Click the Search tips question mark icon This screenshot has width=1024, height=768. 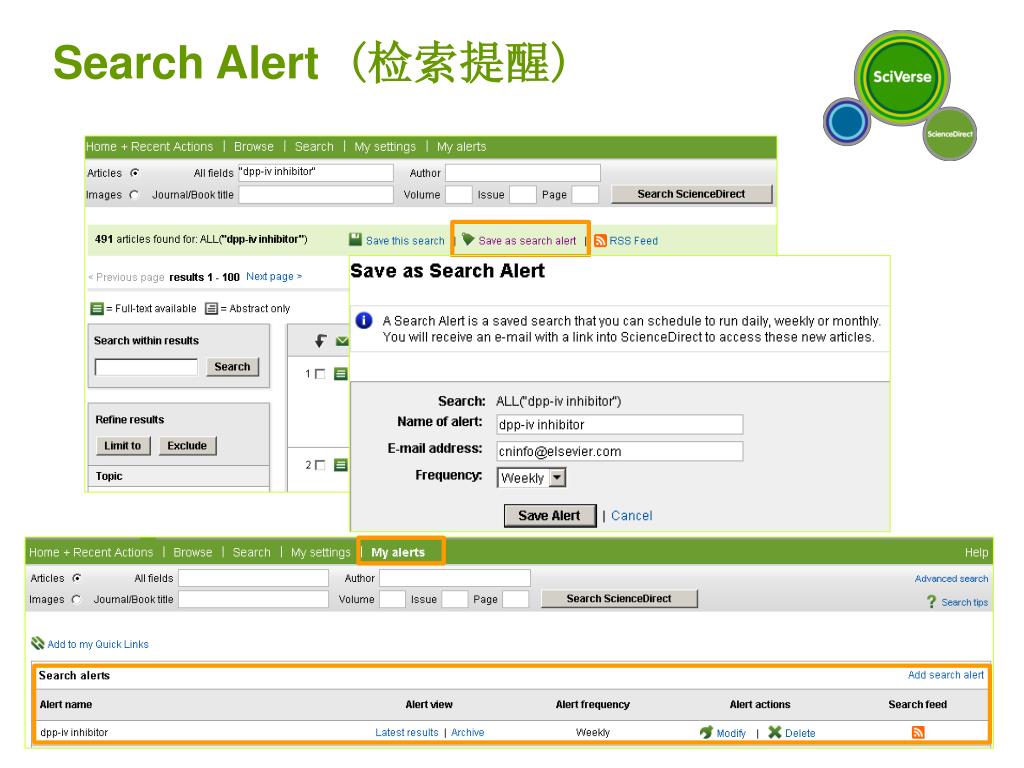tap(931, 601)
